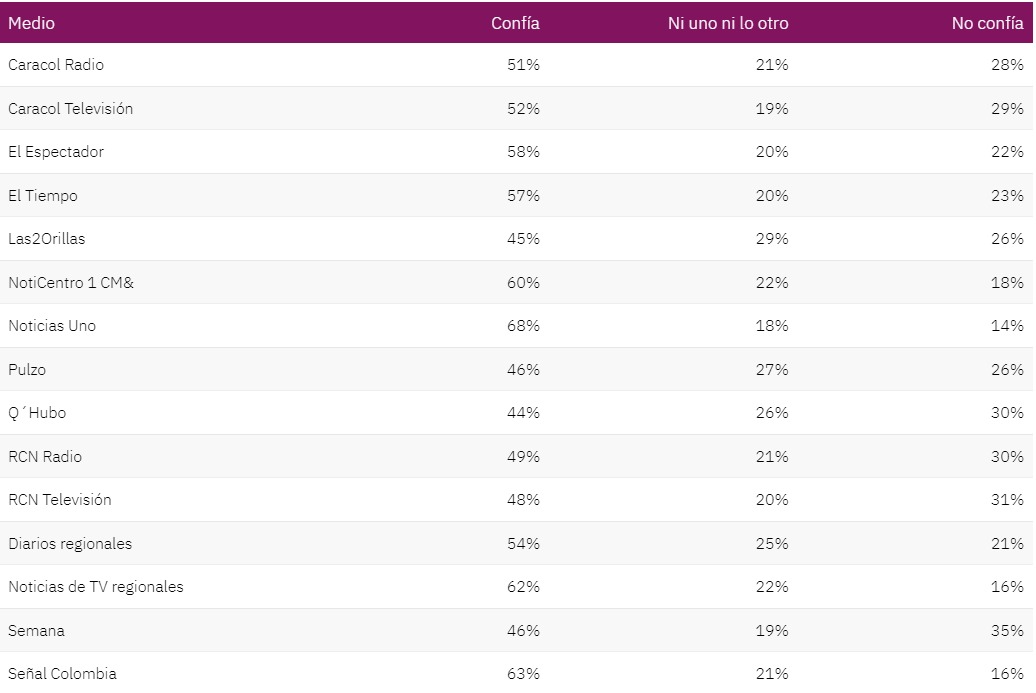This screenshot has width=1036, height=693.
Task: Select the El Espectador row
Action: point(516,151)
